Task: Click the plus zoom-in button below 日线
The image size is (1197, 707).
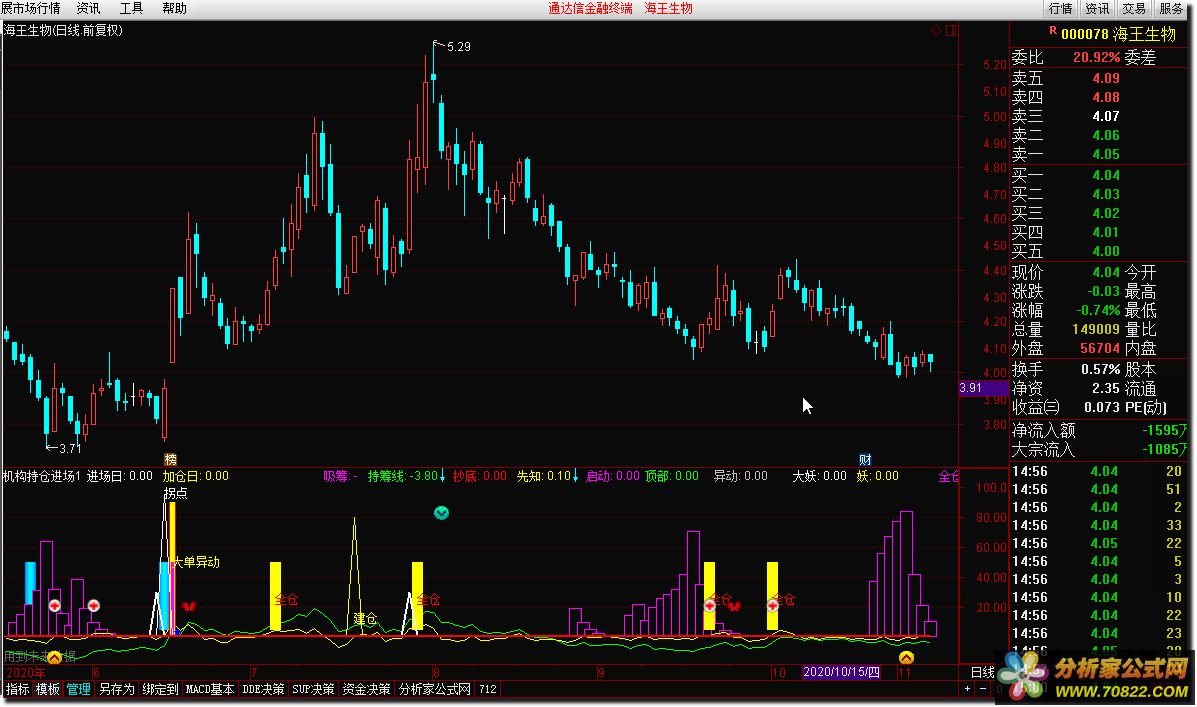Action: click(x=967, y=689)
